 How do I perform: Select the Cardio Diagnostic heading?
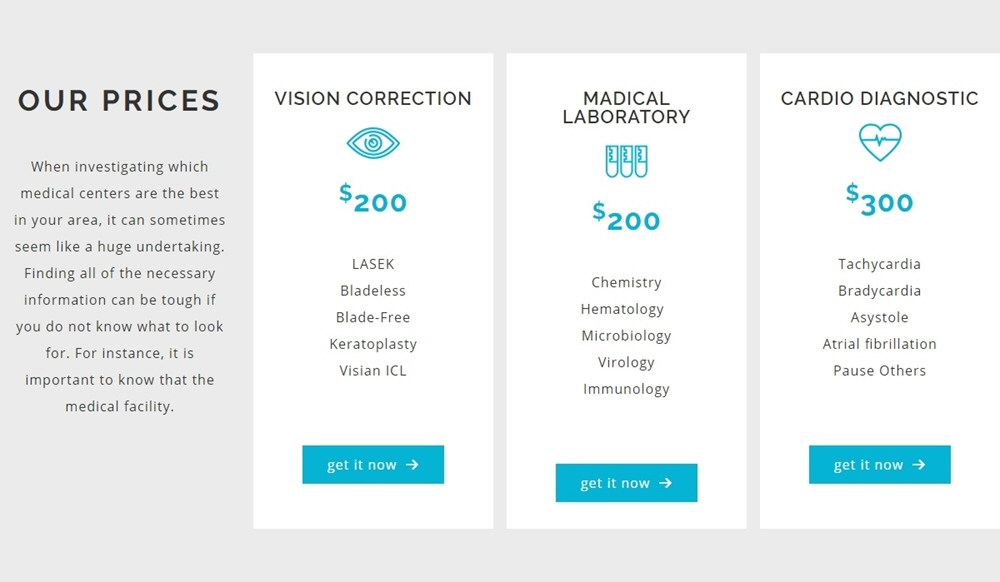click(x=879, y=99)
